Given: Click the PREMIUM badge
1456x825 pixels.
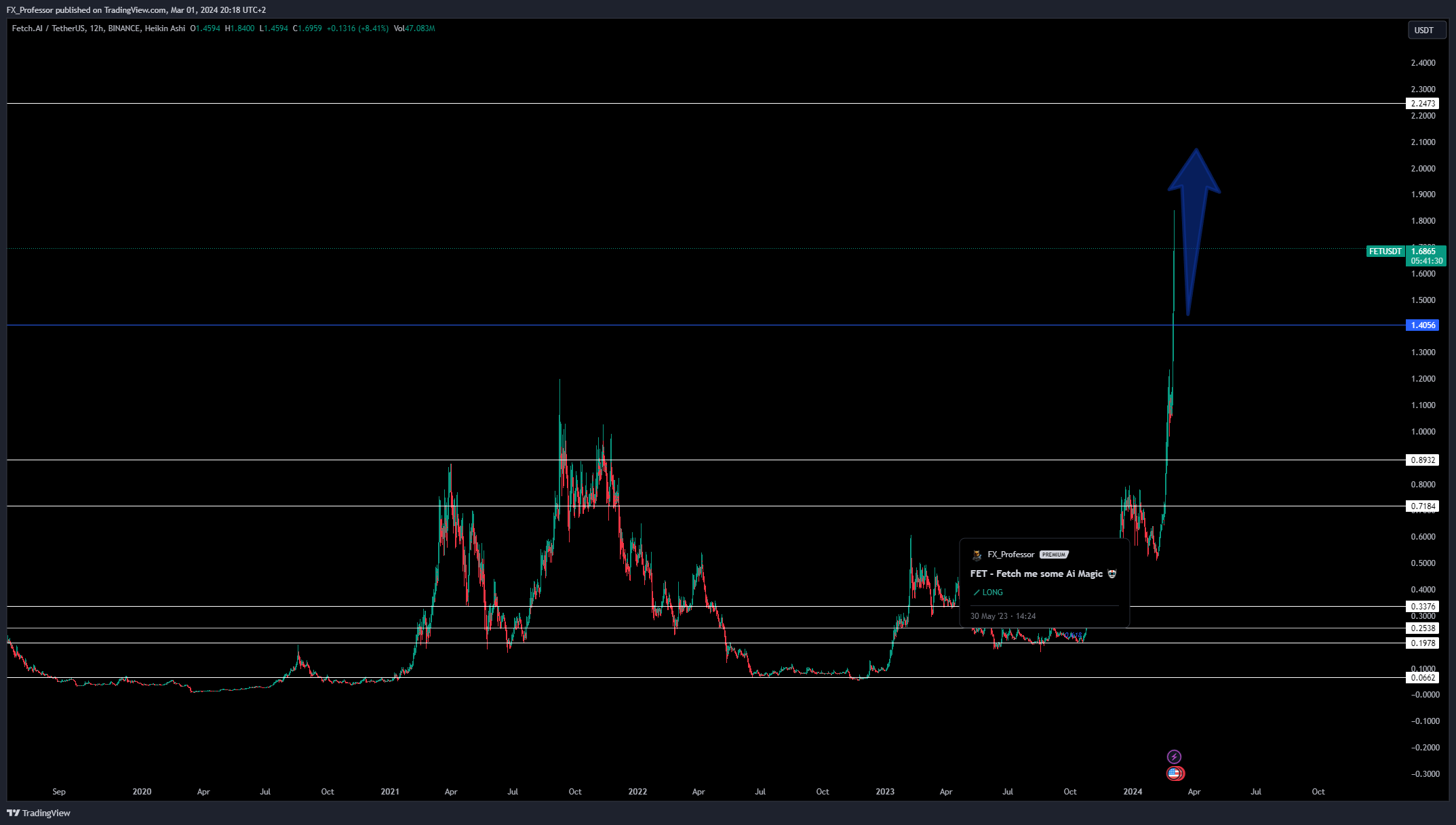Looking at the screenshot, I should point(1054,555).
